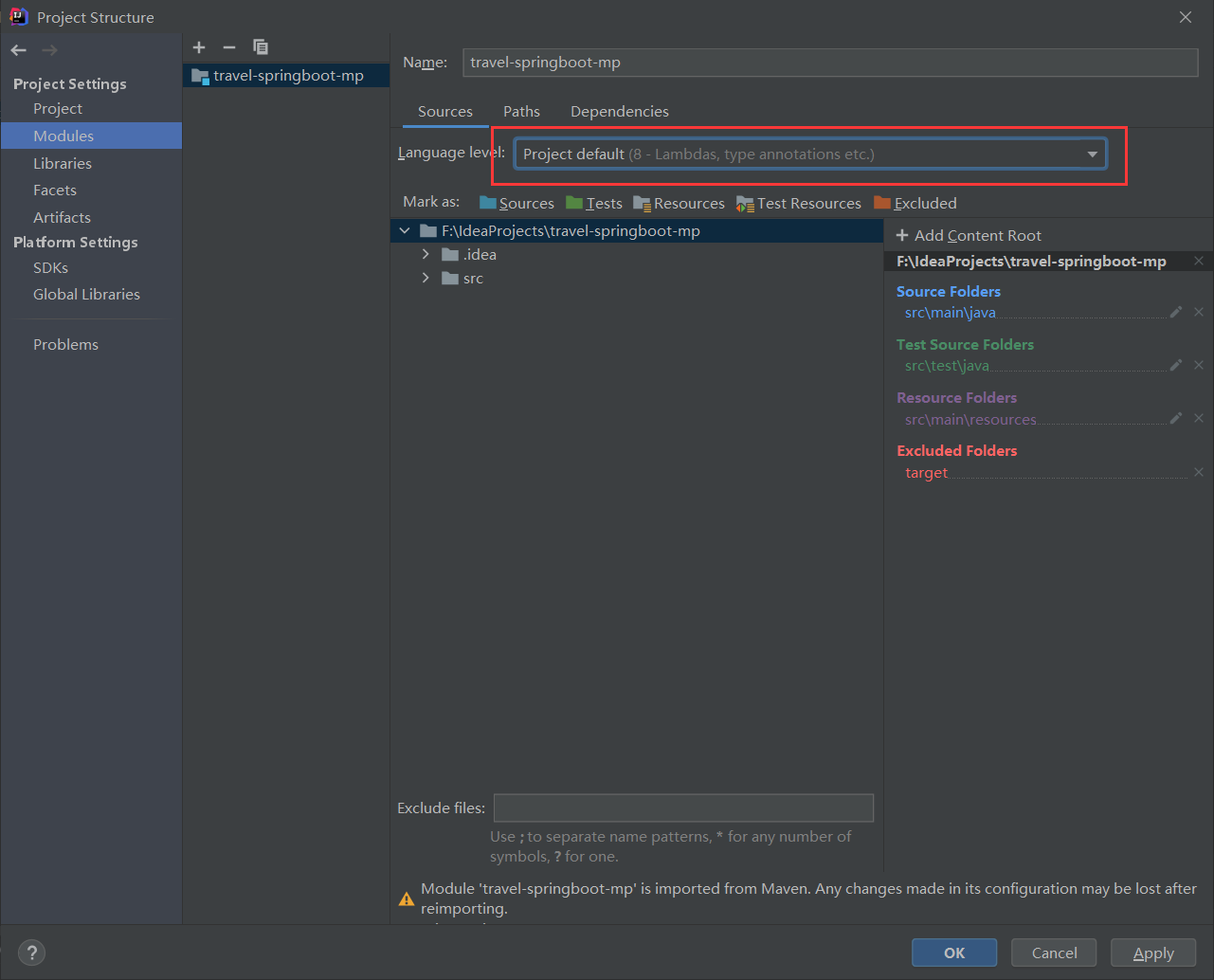Select src\test\java test folder entry
Screen dimensions: 1214x980
tap(947, 365)
